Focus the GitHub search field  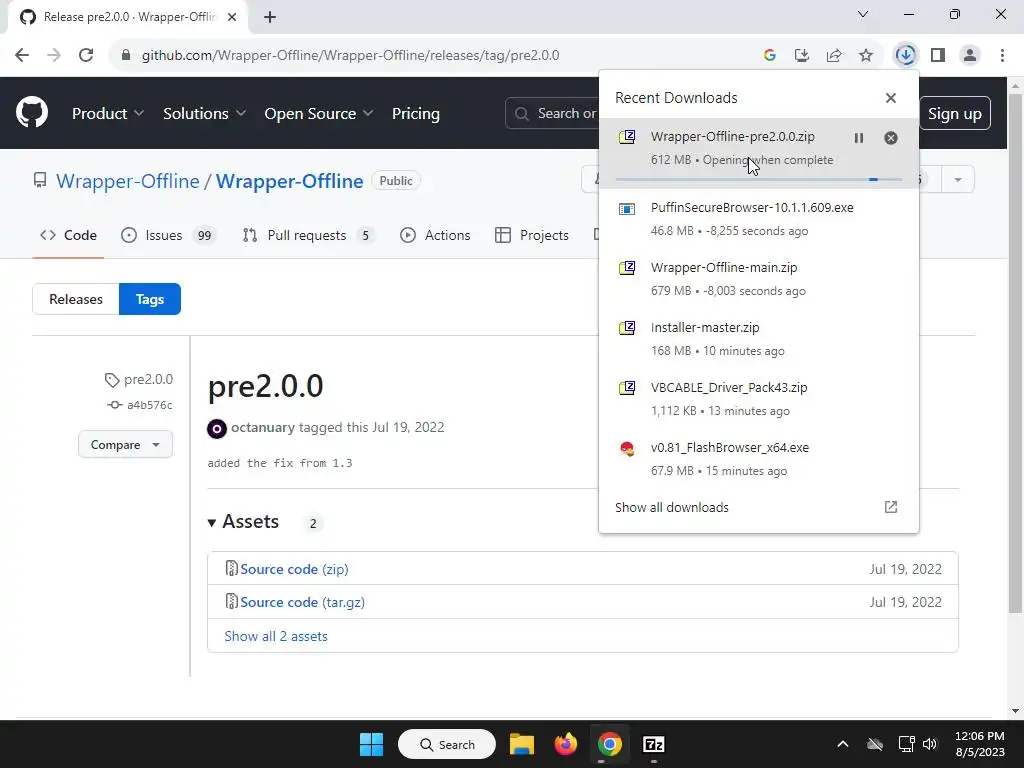(552, 114)
